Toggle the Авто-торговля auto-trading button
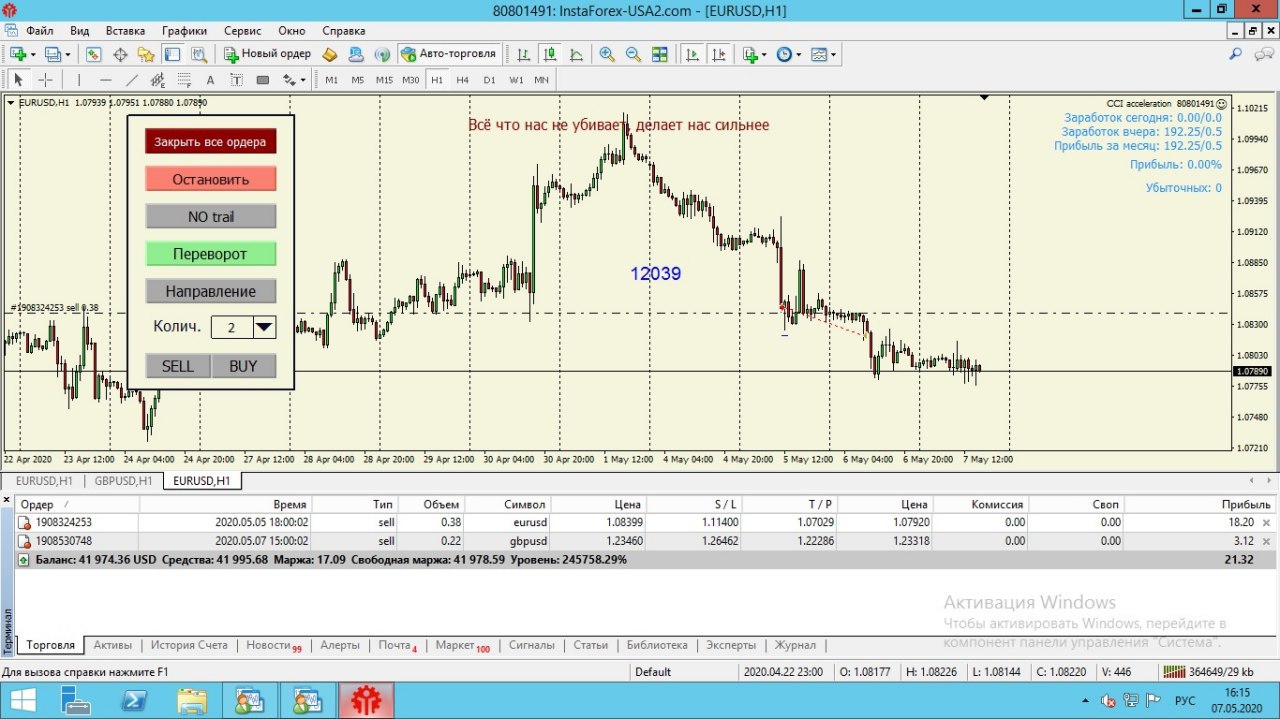 point(448,54)
